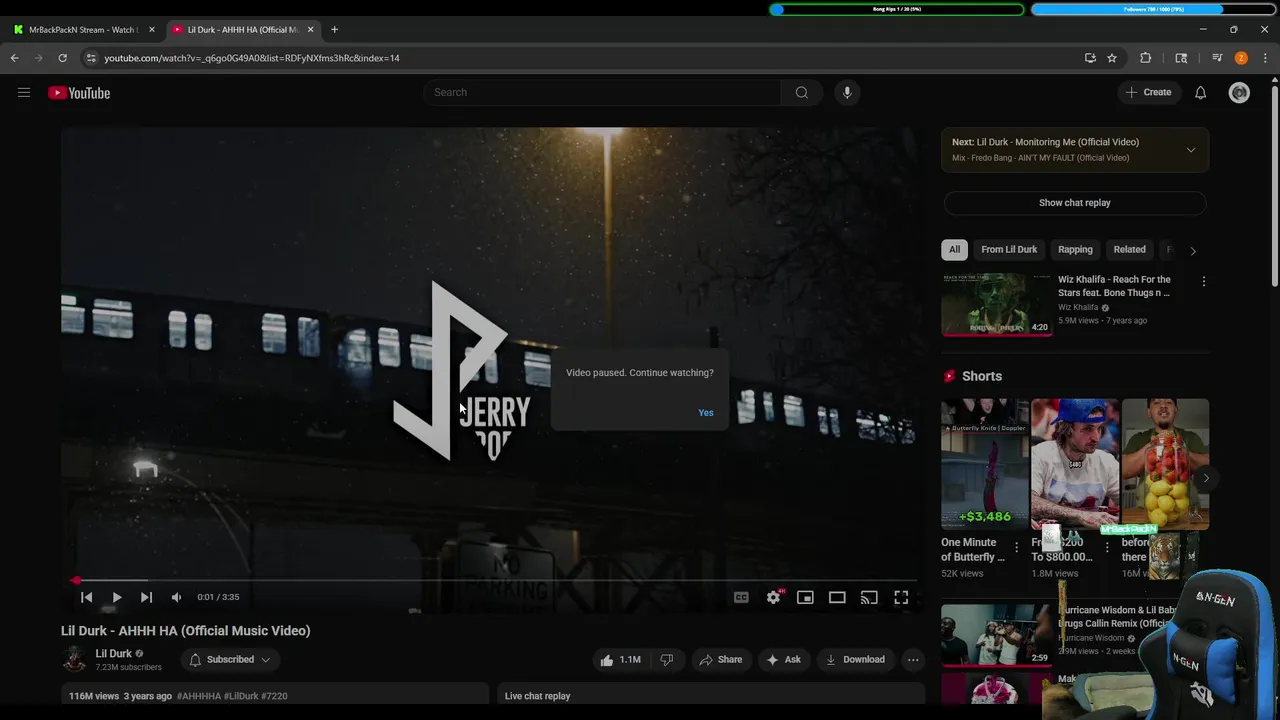Switch to MrBackPackN Stream browser tab
Image resolution: width=1280 pixels, height=720 pixels.
click(84, 30)
